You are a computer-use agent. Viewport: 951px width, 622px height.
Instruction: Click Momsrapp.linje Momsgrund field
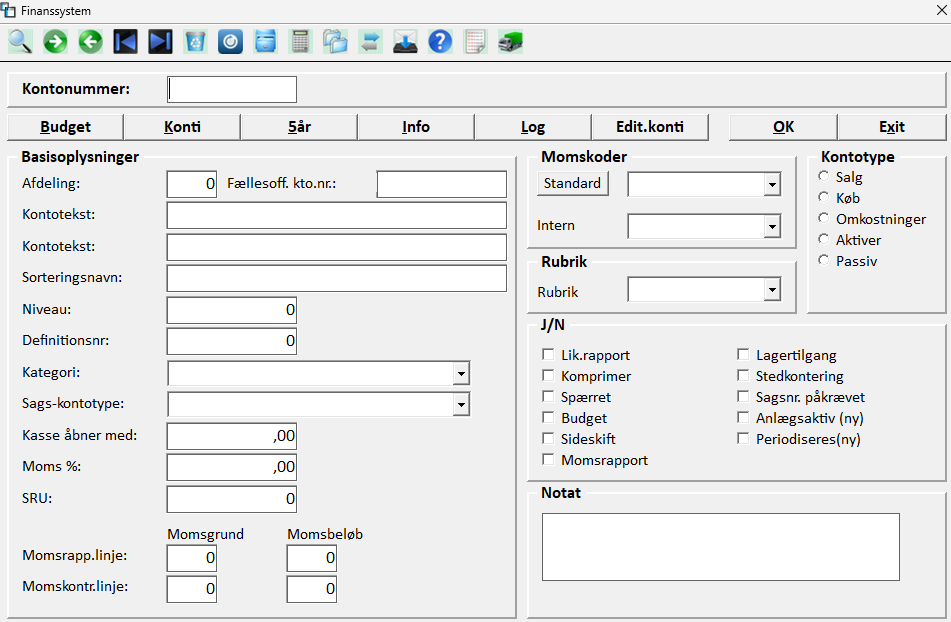point(192,558)
